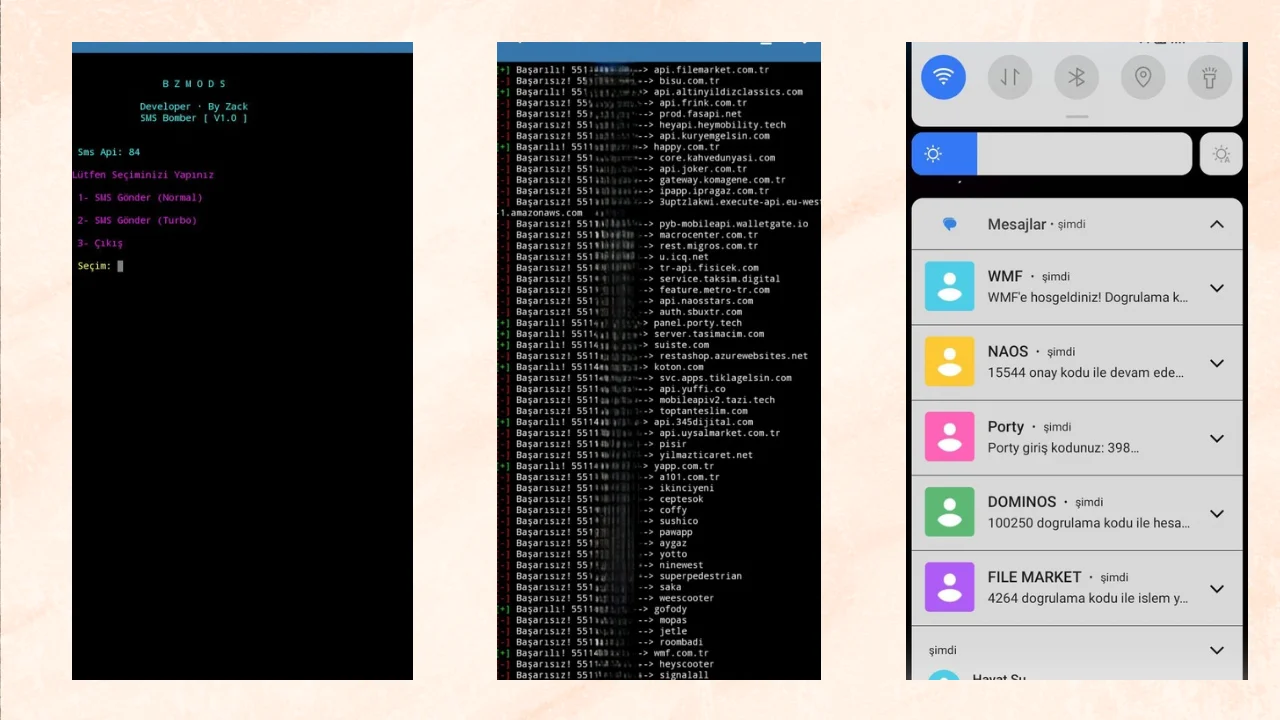Expand the DOMINOS message notification
Viewport: 1280px width, 720px height.
[1217, 513]
